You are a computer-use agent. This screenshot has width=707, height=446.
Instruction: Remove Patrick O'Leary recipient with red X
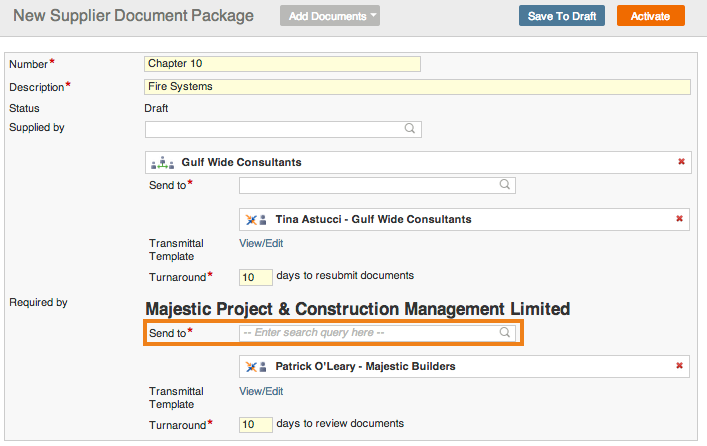tap(679, 366)
